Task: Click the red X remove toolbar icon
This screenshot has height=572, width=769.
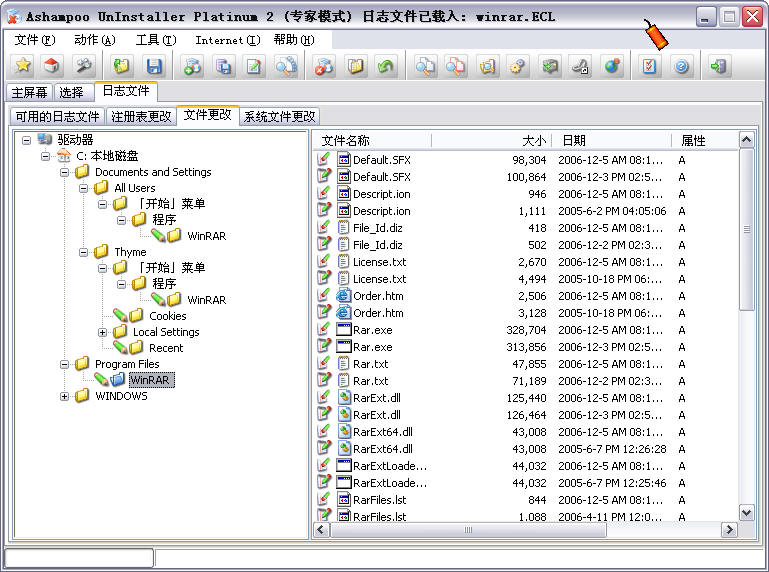Action: click(324, 65)
